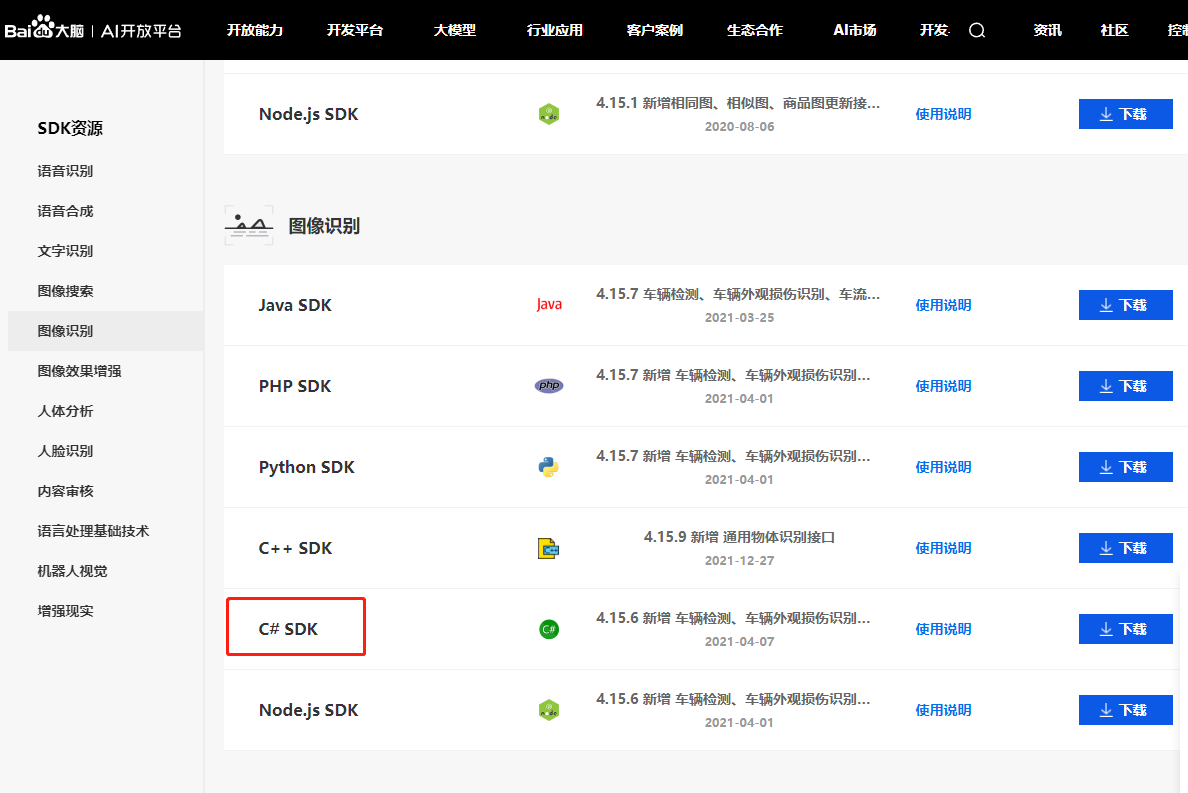Select 人脸识别 in the SDK sidebar
Viewport: 1188px width, 793px height.
tap(65, 451)
